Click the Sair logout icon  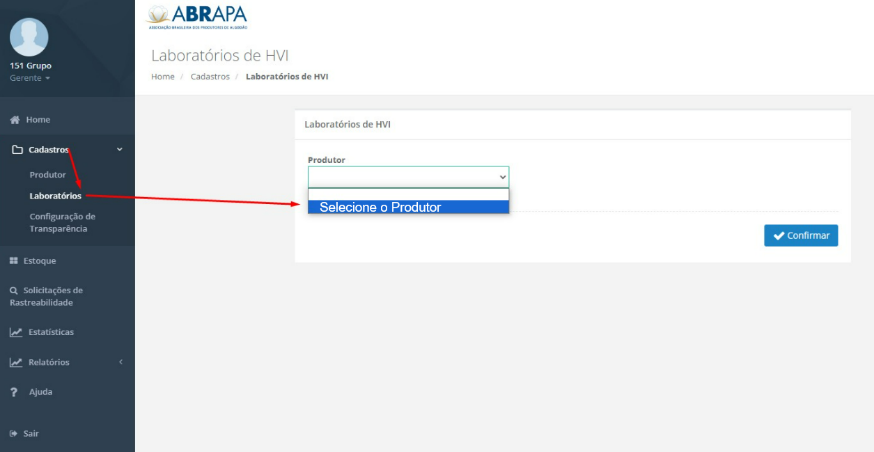point(14,434)
